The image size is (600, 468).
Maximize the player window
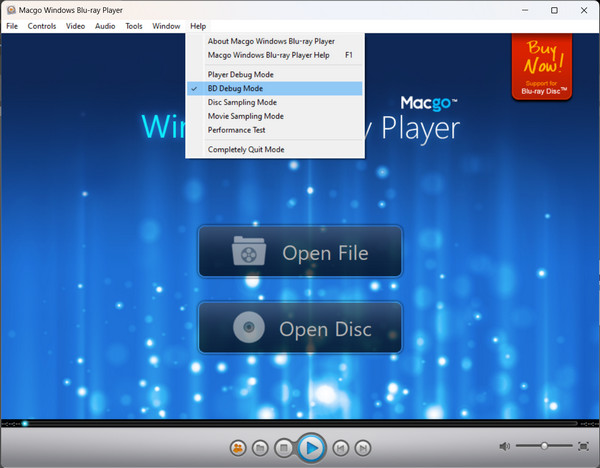click(x=554, y=10)
